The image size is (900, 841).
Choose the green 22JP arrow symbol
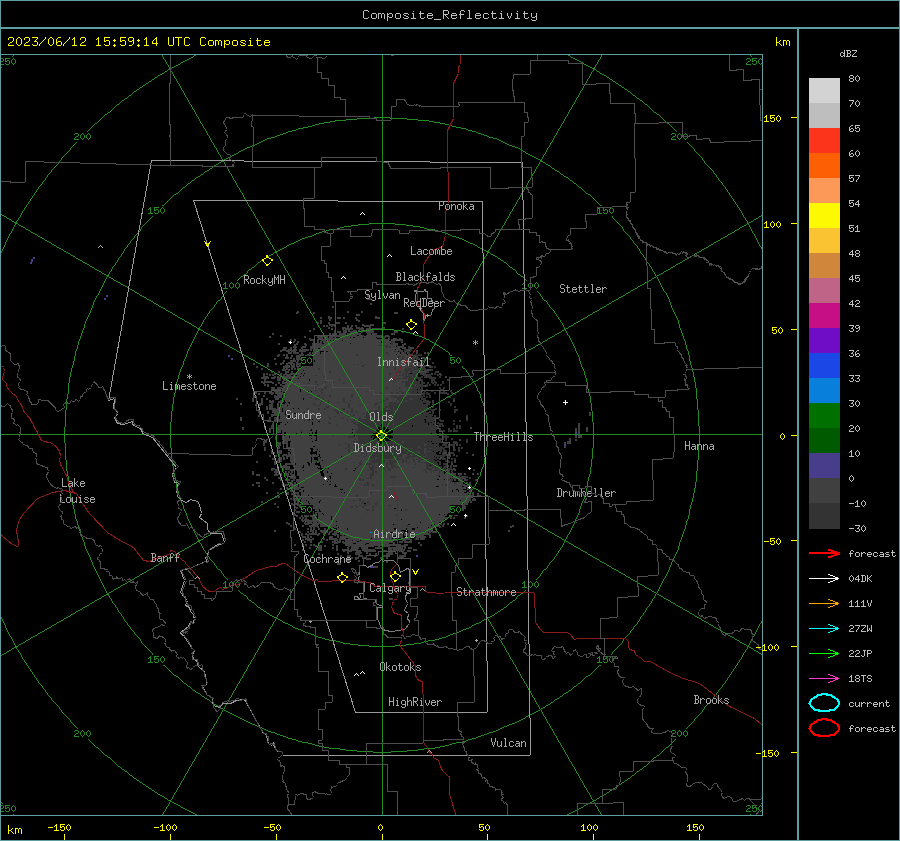click(824, 653)
